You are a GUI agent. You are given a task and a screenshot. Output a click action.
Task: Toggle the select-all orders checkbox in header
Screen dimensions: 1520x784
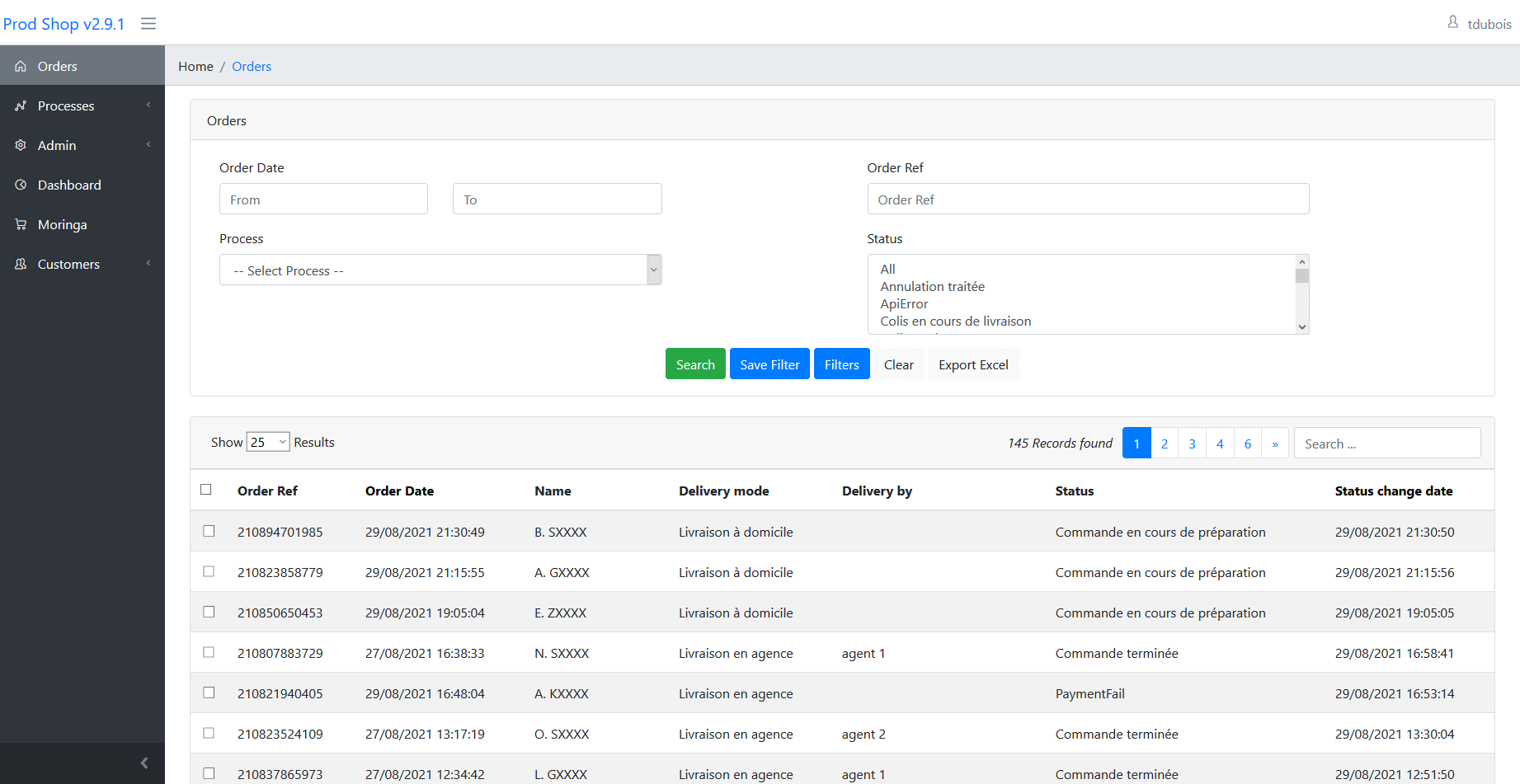point(206,490)
